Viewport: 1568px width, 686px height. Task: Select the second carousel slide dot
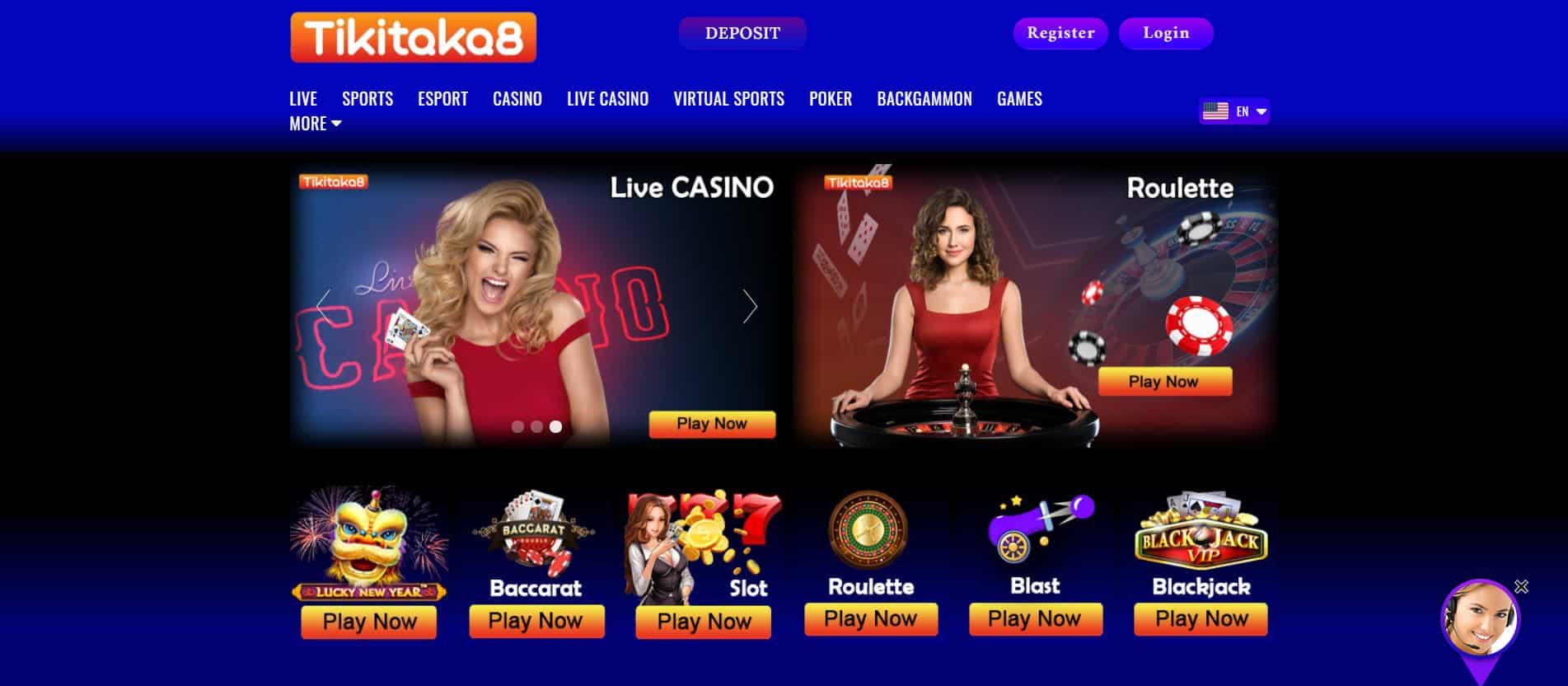pos(536,426)
